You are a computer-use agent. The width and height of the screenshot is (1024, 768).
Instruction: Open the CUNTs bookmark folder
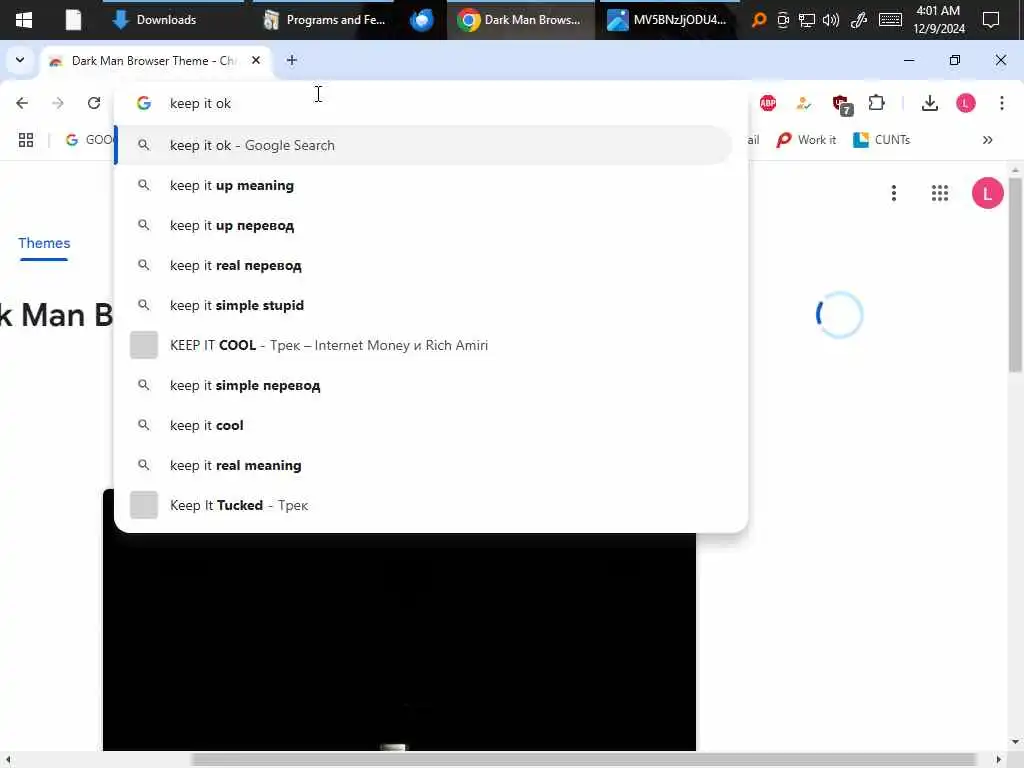[x=882, y=140]
